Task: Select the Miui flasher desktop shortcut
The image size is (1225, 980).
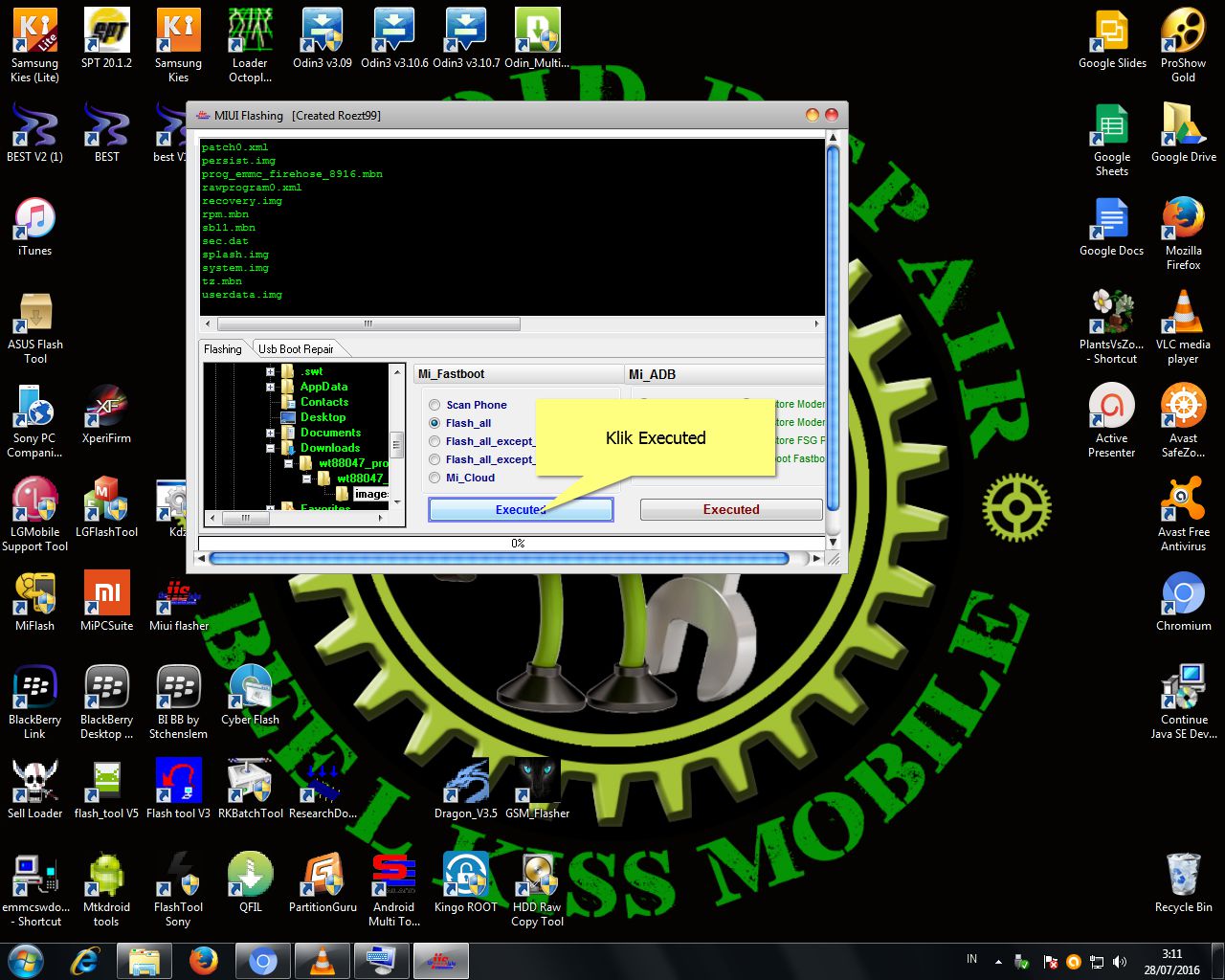Action: point(178,602)
